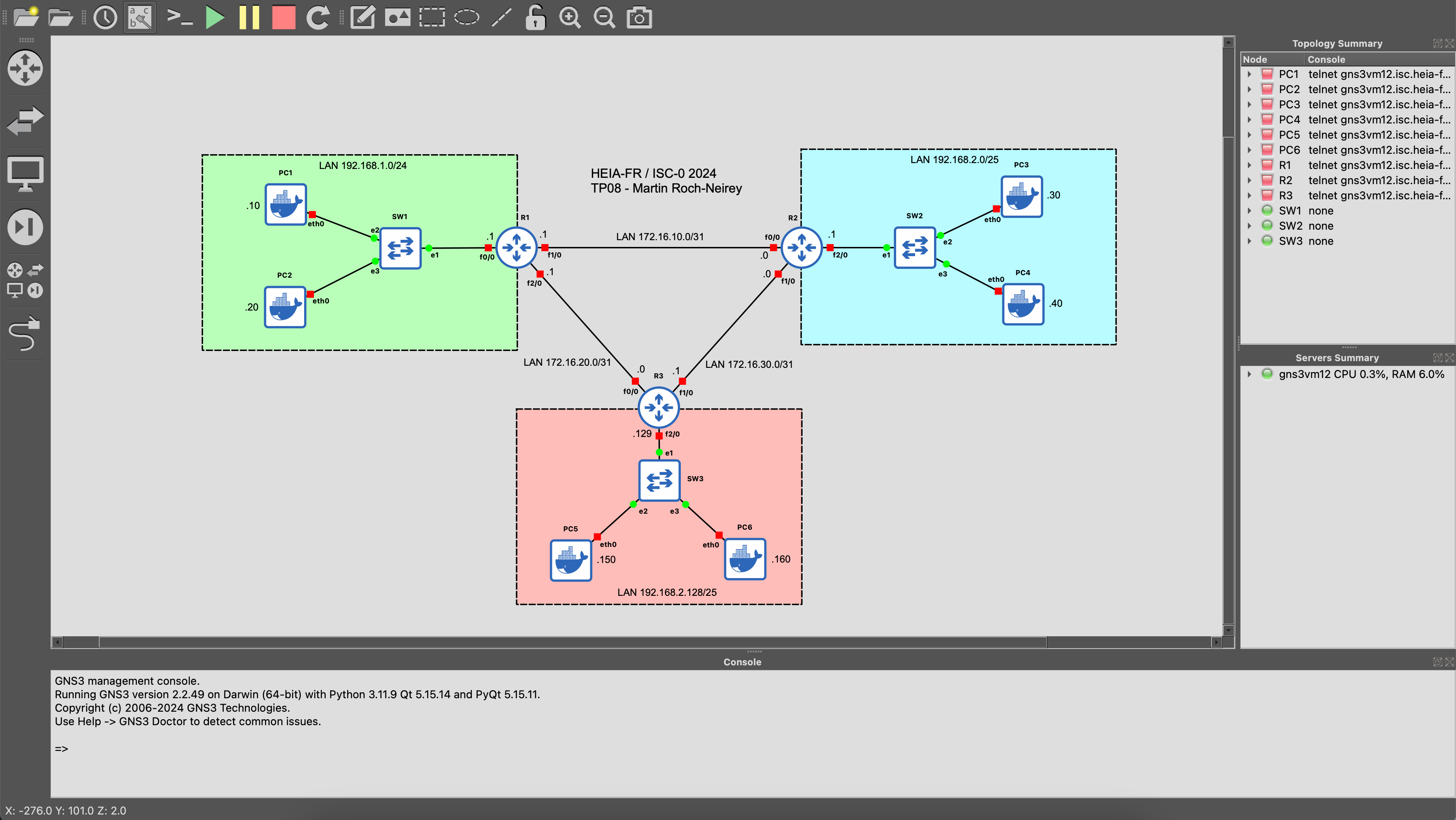The image size is (1456, 820).
Task: Expand the R1 node row
Action: (1250, 165)
